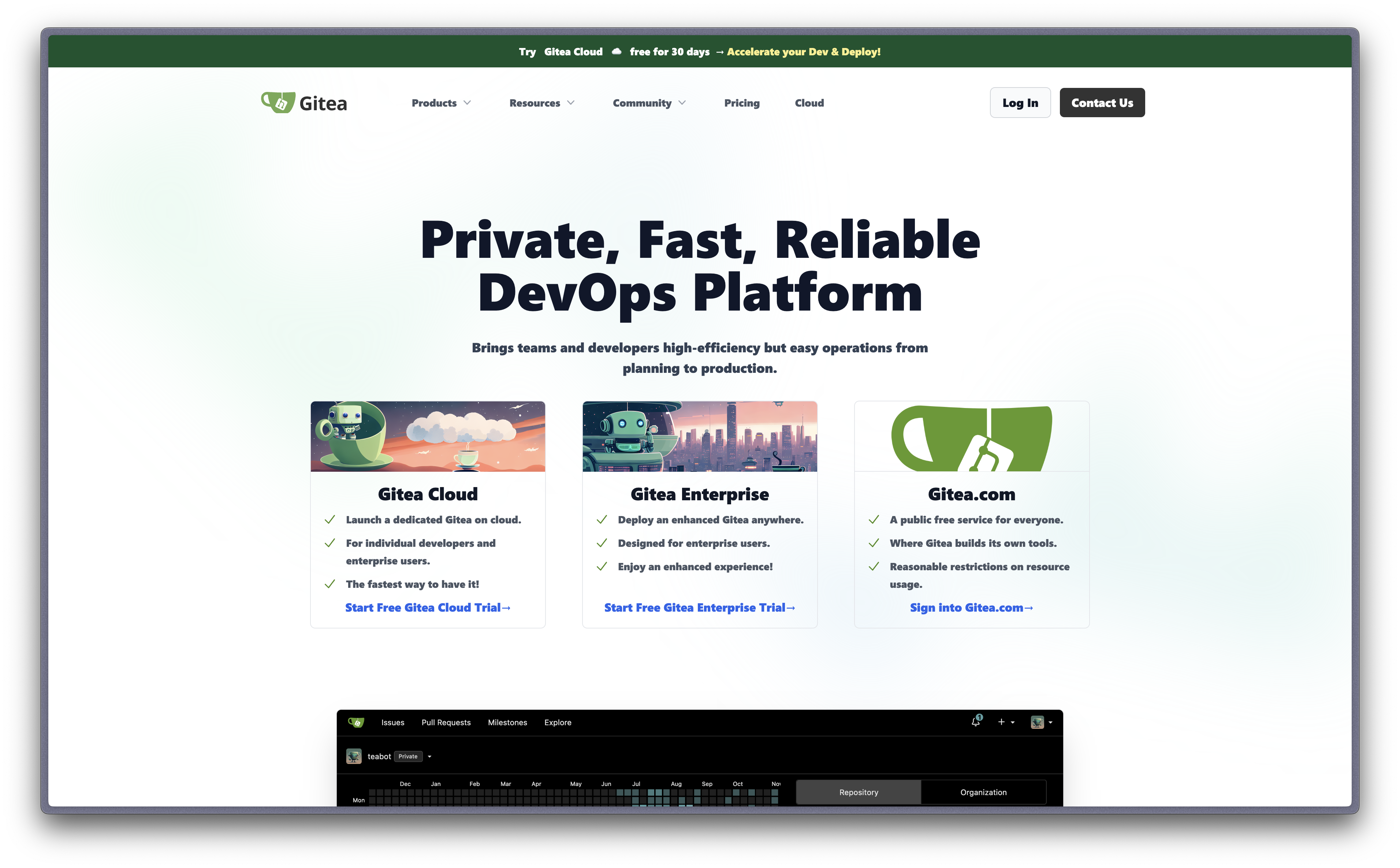Click the plus icon to create something new

1002,722
